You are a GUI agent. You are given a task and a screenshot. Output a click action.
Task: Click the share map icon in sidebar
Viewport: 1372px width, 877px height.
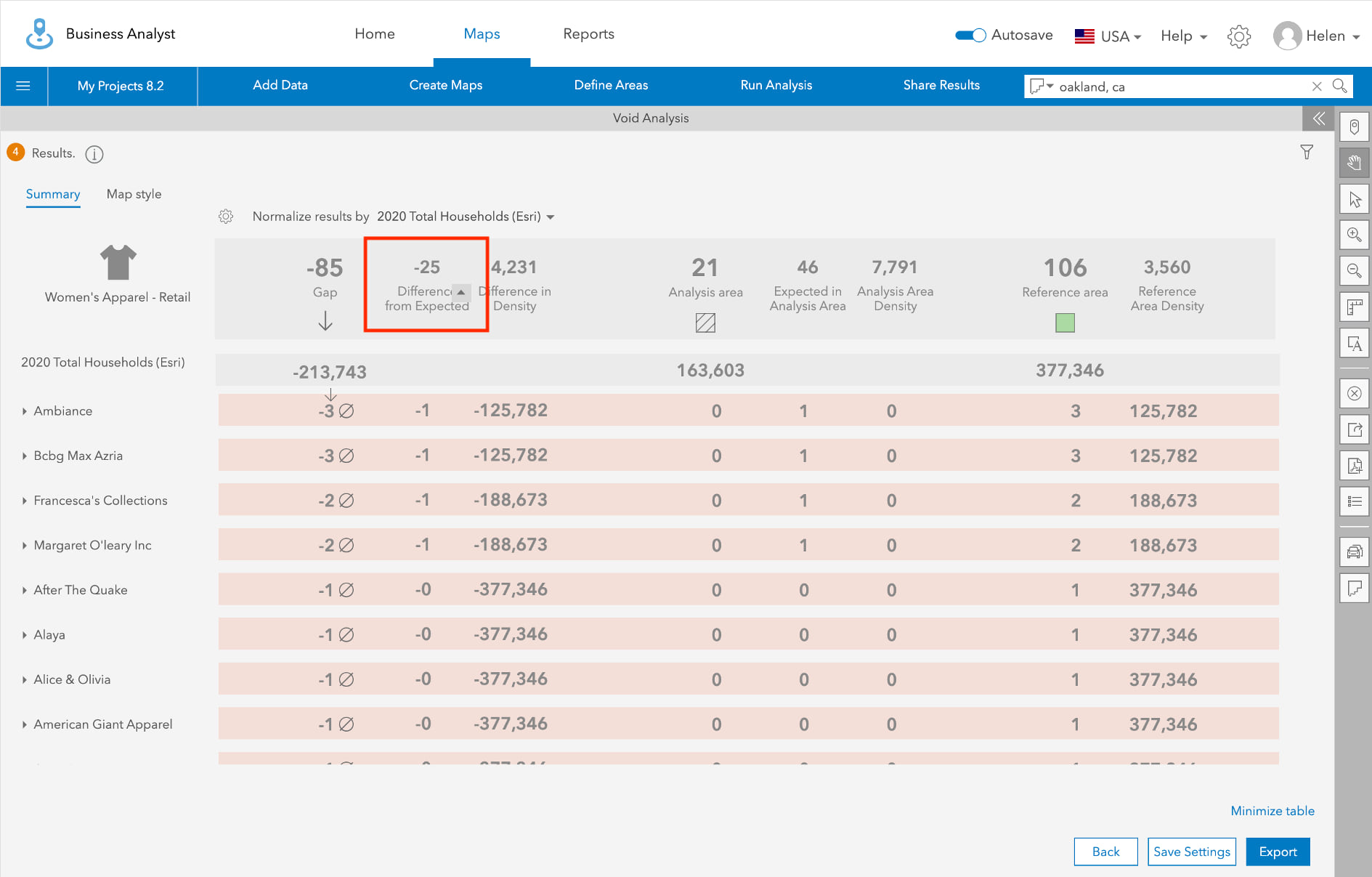[1355, 430]
